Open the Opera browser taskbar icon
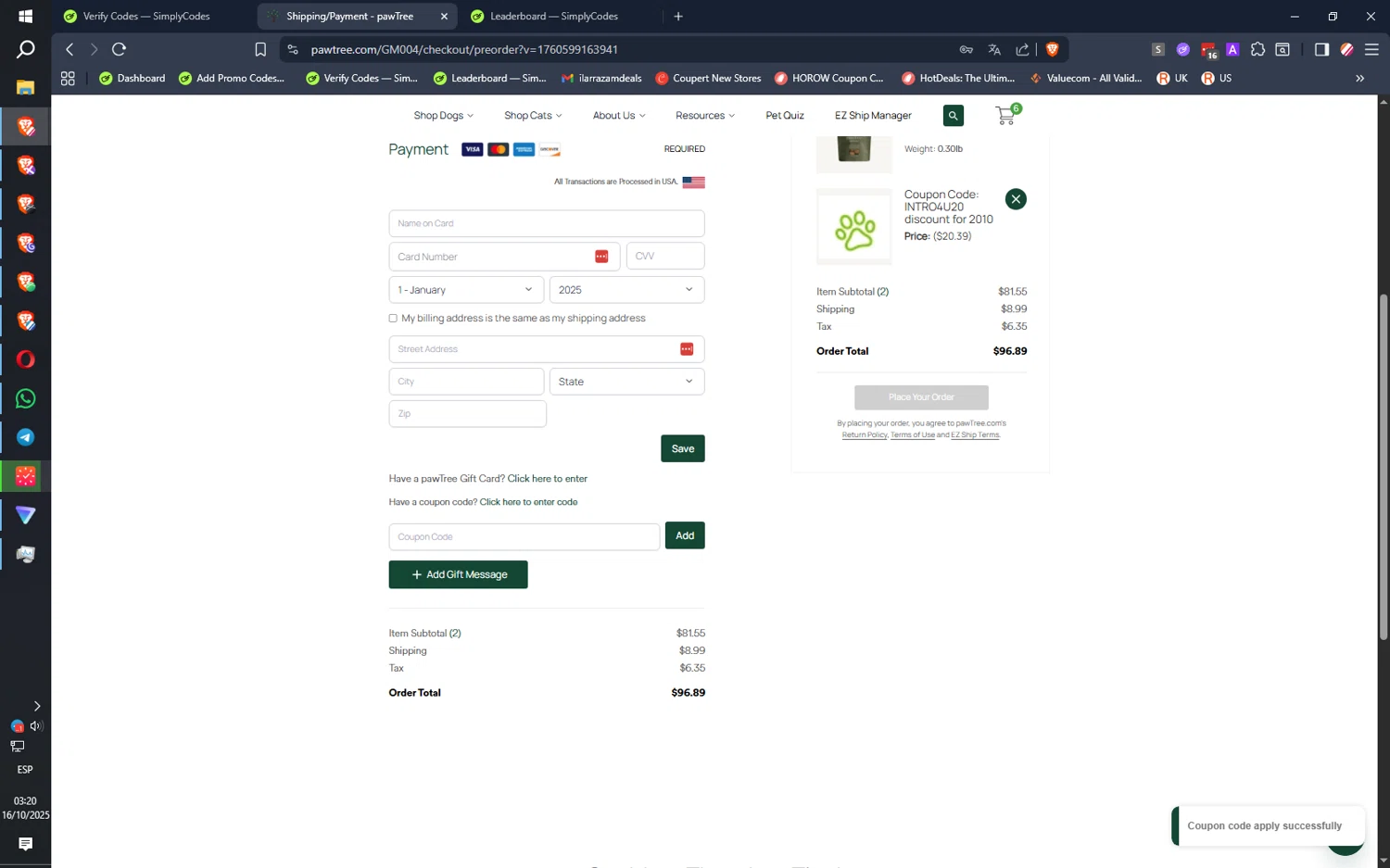Screen dimensions: 1390x868 (25, 359)
